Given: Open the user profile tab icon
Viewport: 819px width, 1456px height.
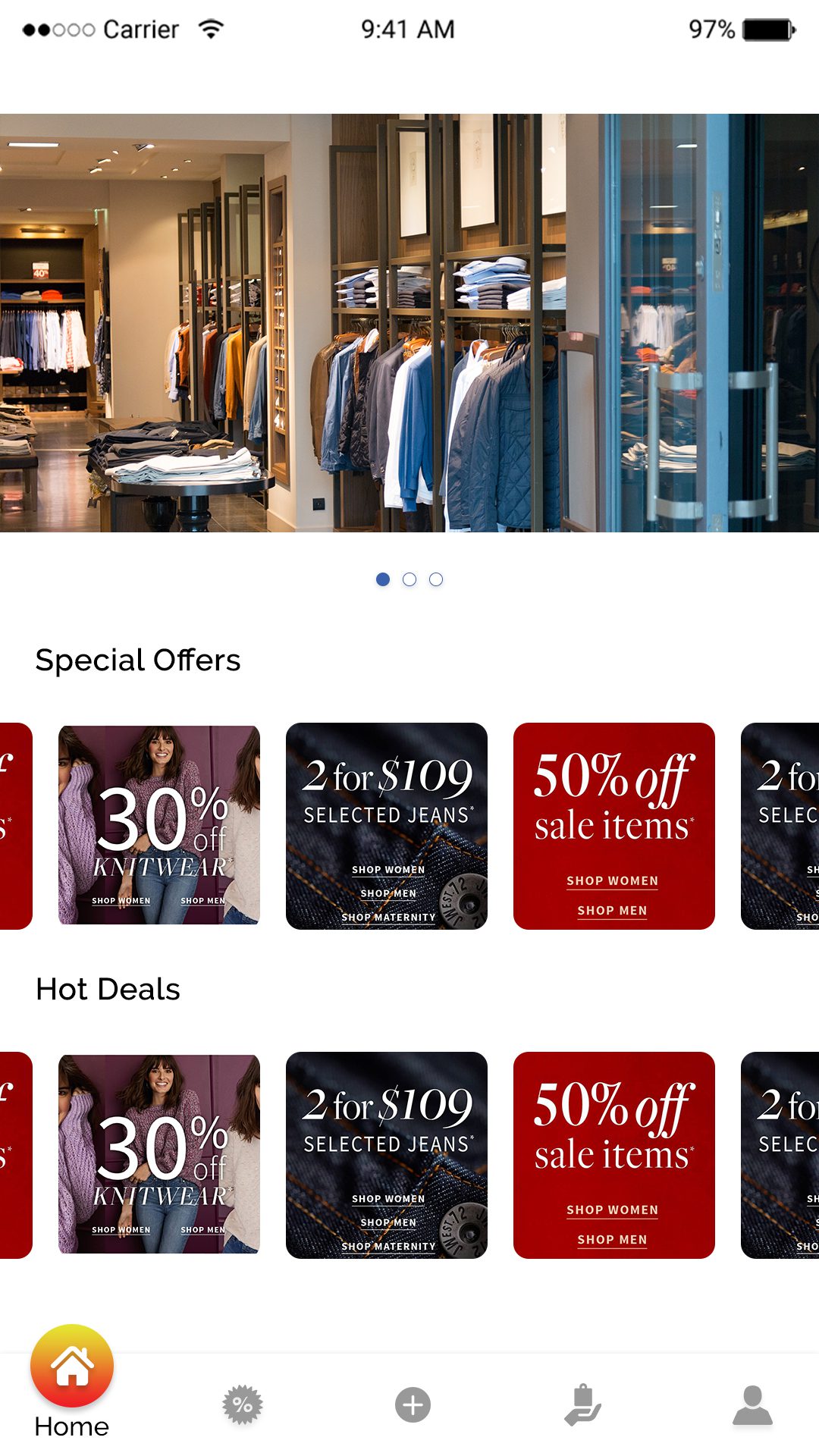Looking at the screenshot, I should [752, 1405].
